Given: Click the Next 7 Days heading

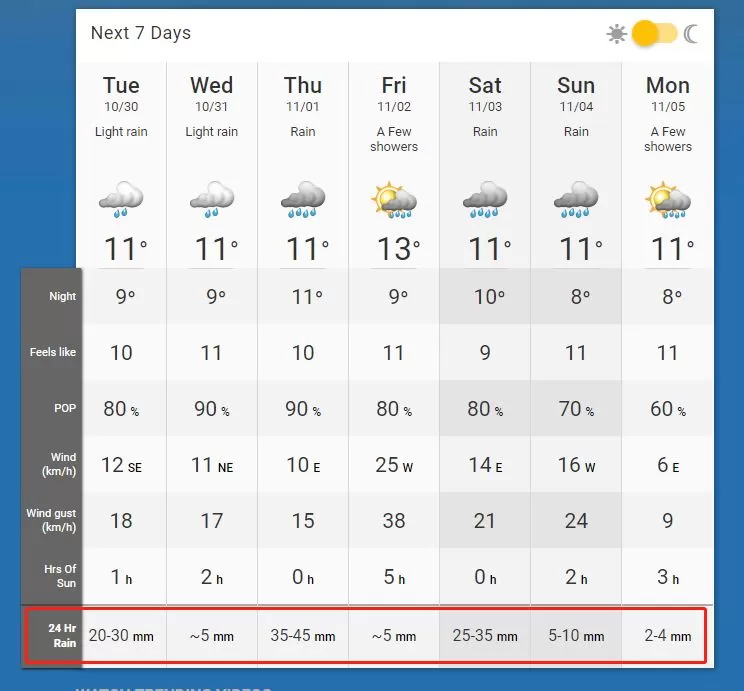Looking at the screenshot, I should (141, 33).
